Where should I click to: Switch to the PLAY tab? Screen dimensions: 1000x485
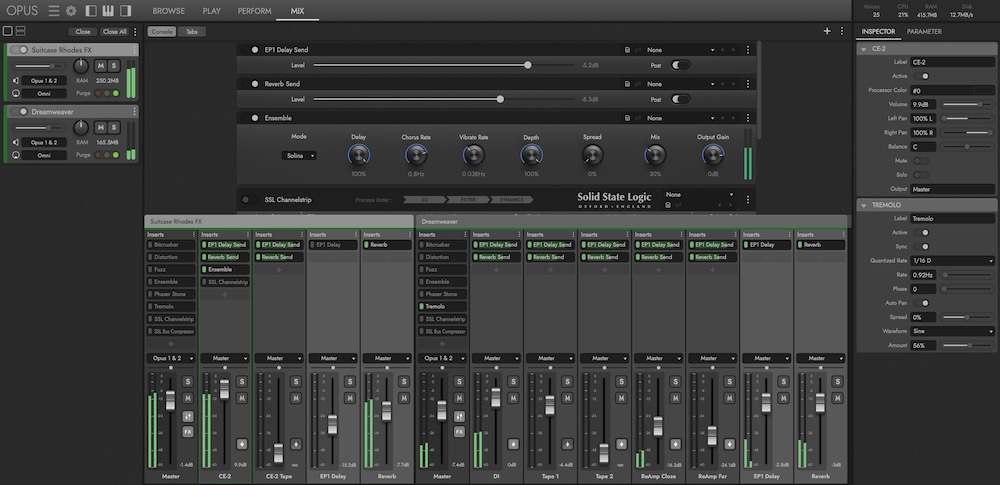pyautogui.click(x=212, y=11)
